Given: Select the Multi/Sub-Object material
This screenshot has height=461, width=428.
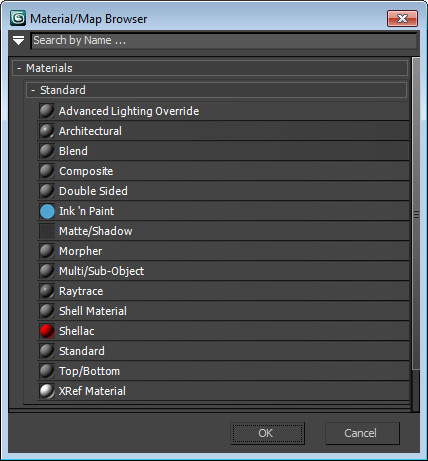Looking at the screenshot, I should tap(223, 271).
